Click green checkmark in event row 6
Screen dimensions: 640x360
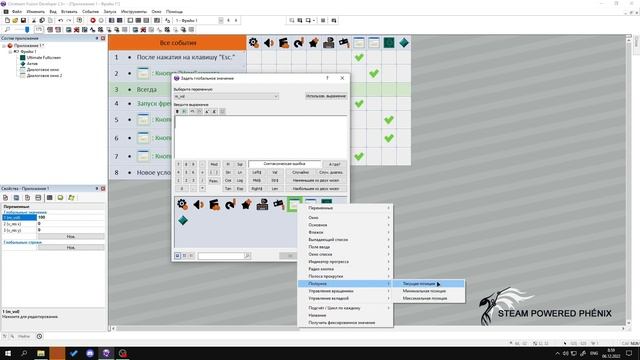tap(389, 138)
